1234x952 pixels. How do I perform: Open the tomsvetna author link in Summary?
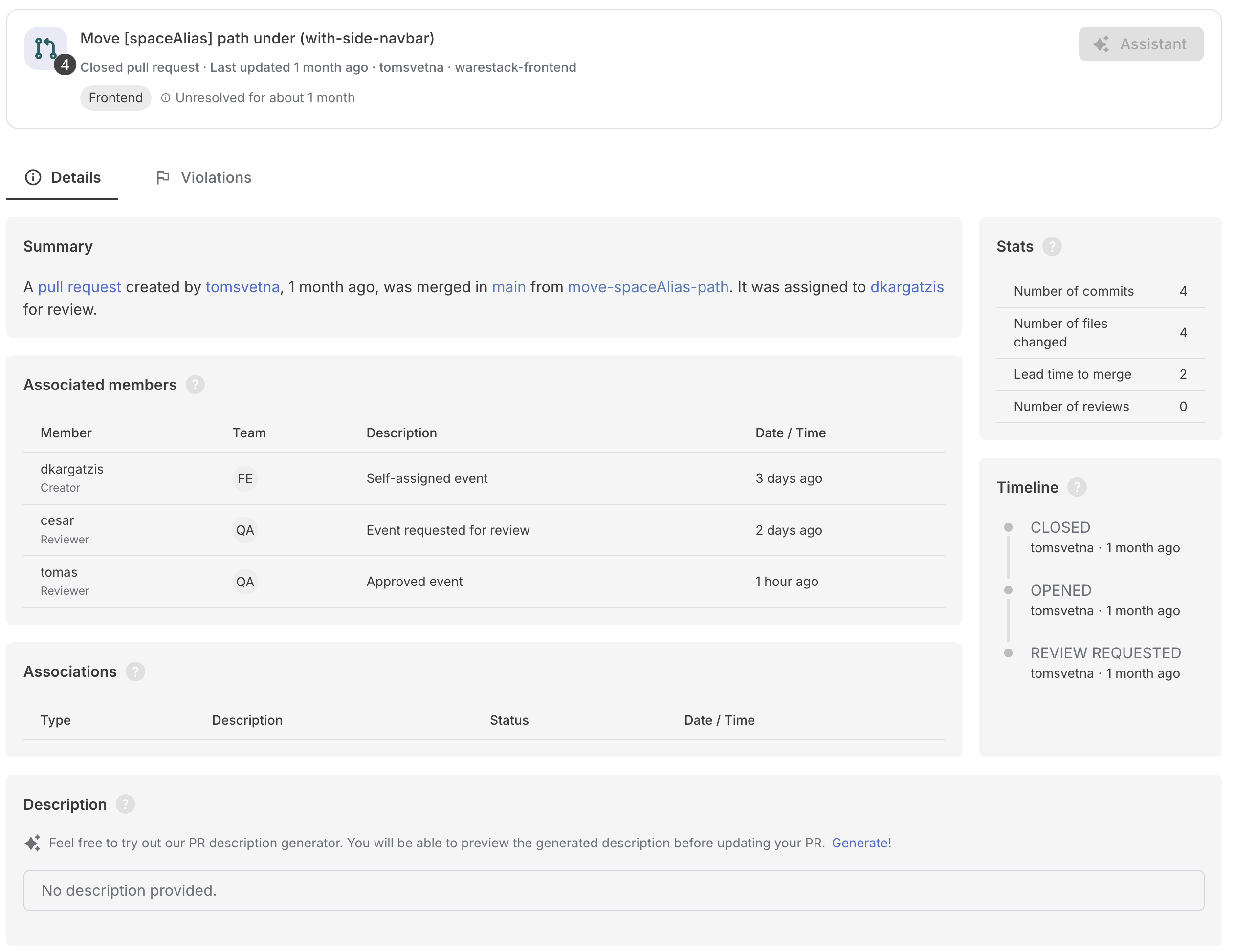point(242,287)
